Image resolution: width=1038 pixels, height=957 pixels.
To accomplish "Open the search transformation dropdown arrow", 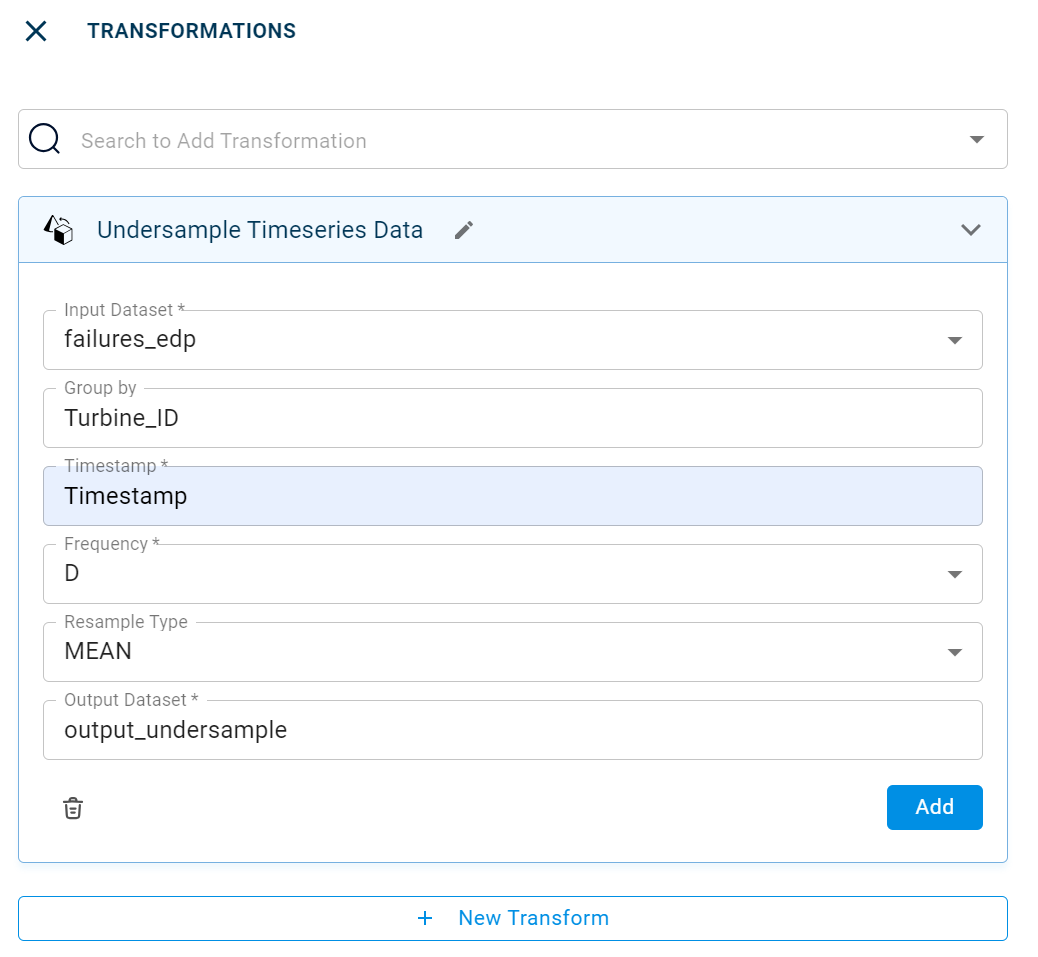I will [x=977, y=139].
